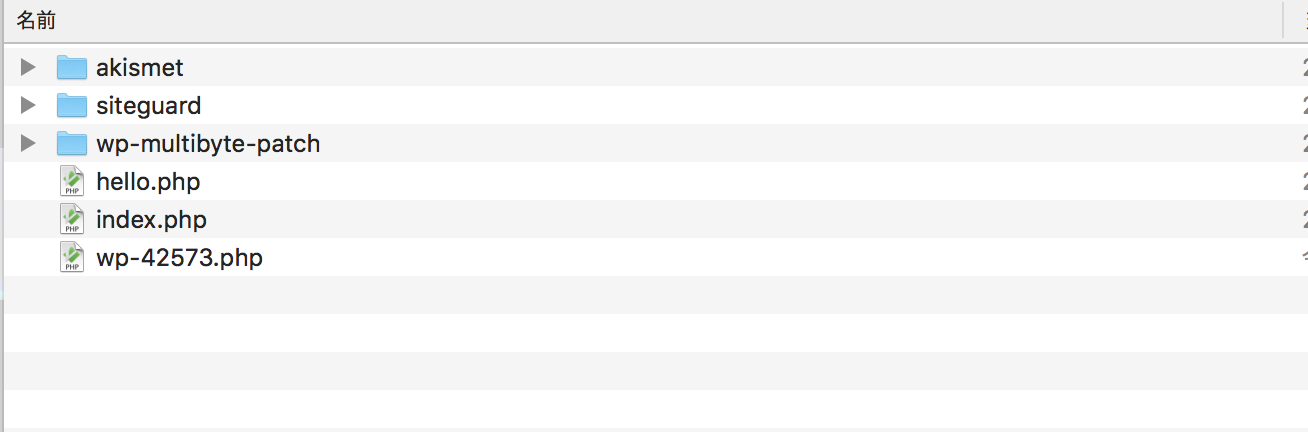Click the divider after the 名前 column
Screen dimensions: 1308x432
pos(1283,20)
